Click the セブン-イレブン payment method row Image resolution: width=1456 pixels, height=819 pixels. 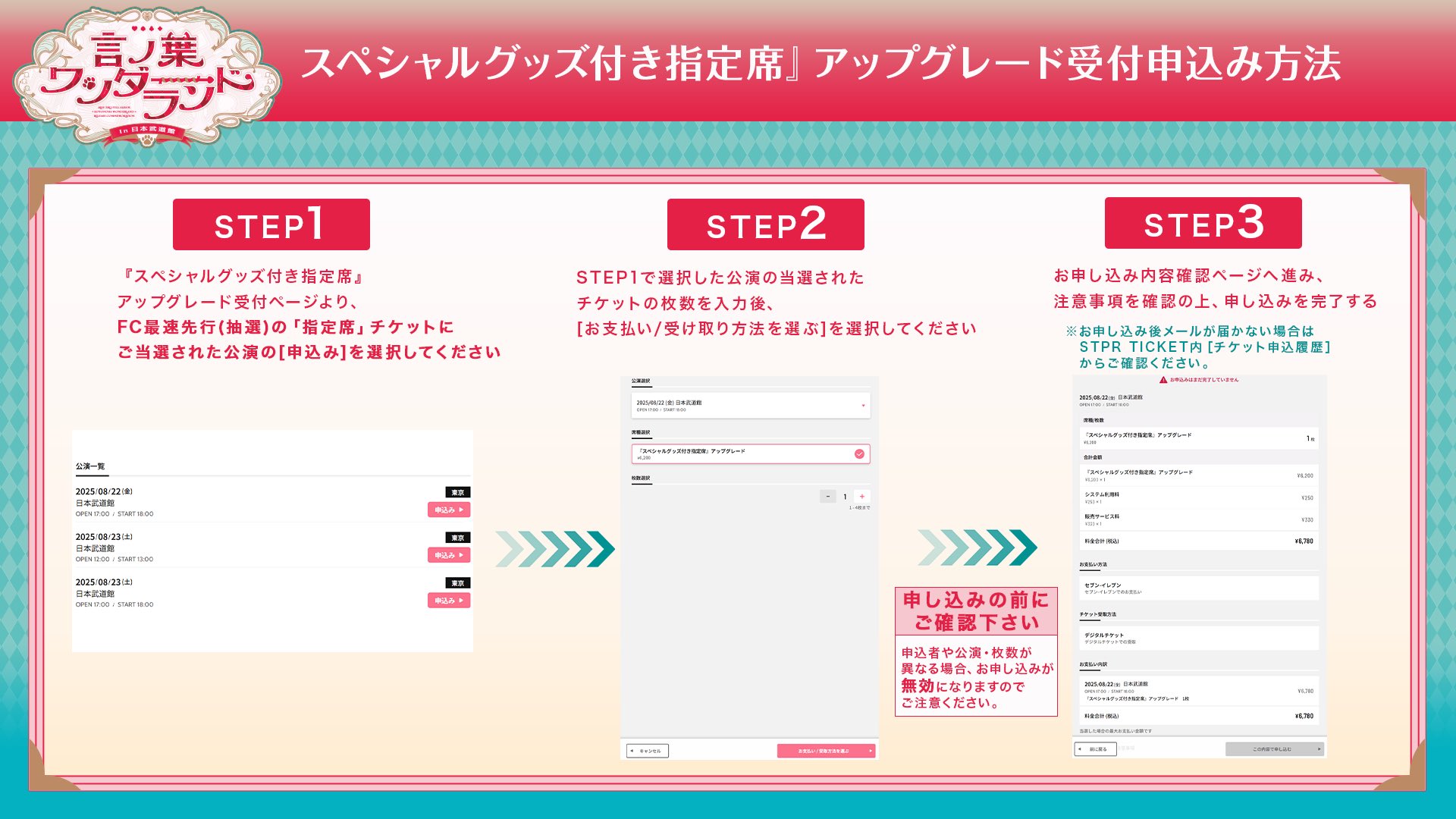(1198, 588)
